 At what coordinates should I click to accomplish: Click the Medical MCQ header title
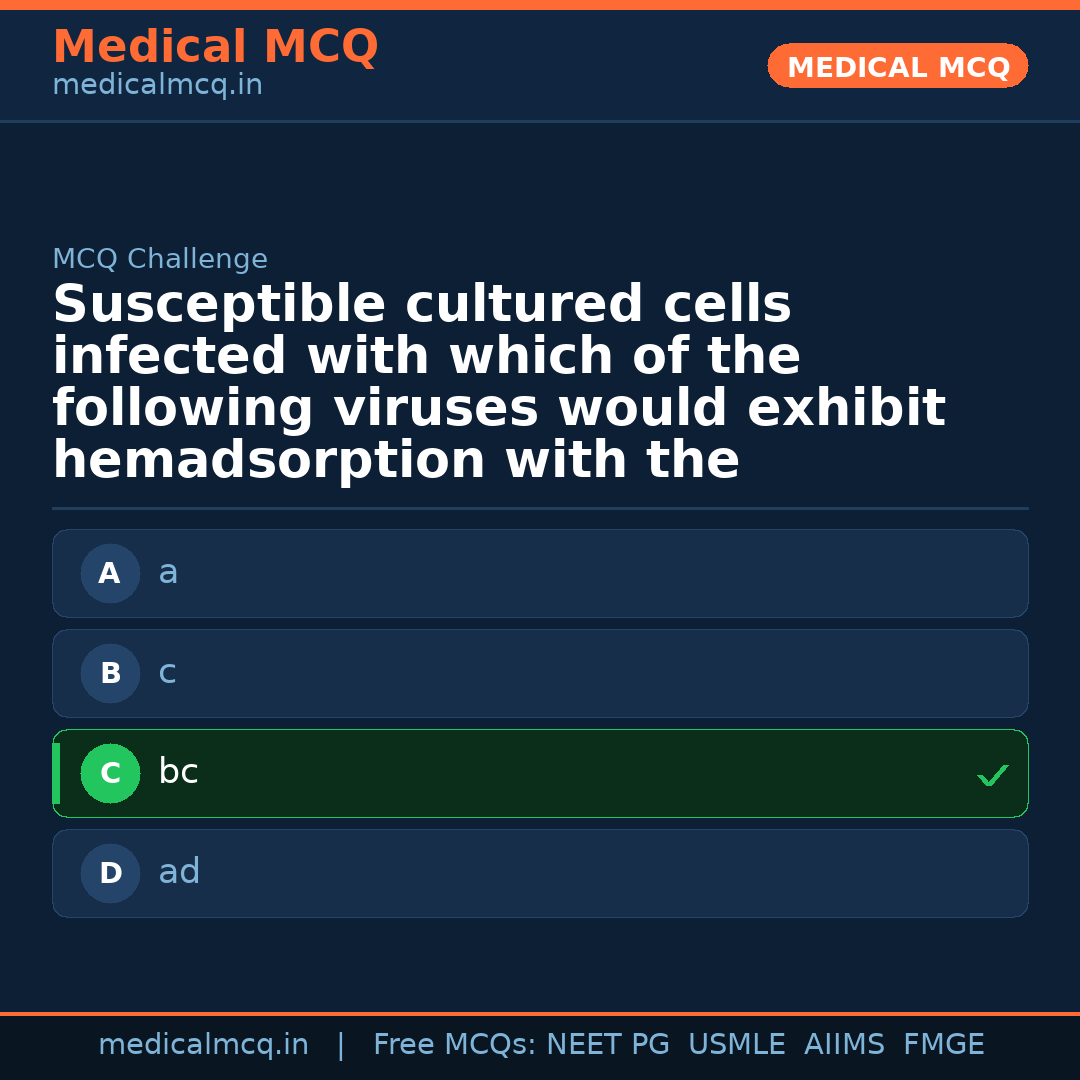click(215, 47)
